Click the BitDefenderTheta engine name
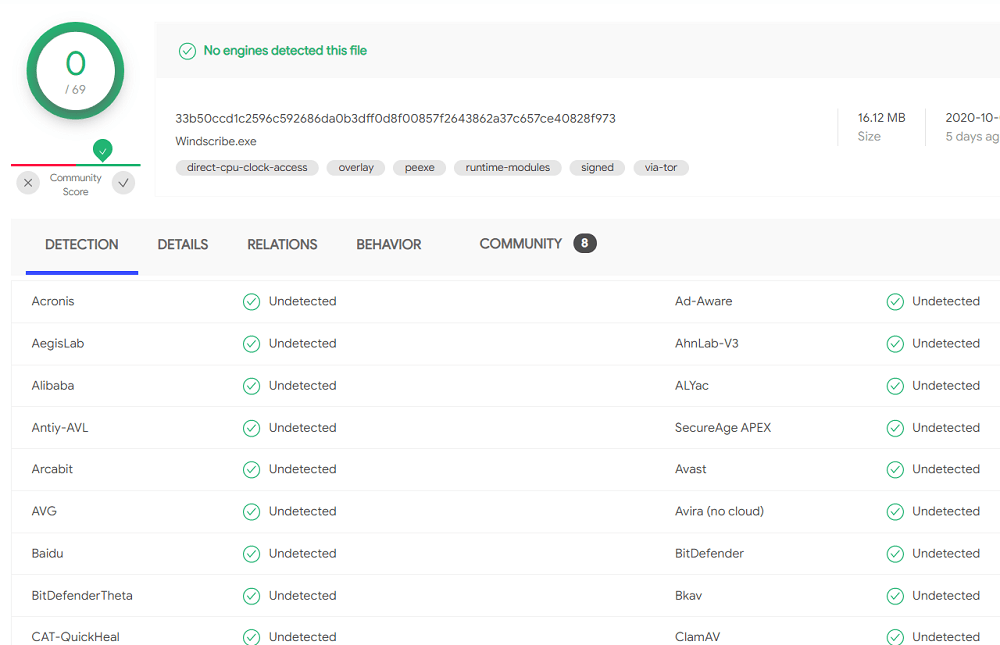Viewport: 1000px width, 645px height. (x=82, y=595)
